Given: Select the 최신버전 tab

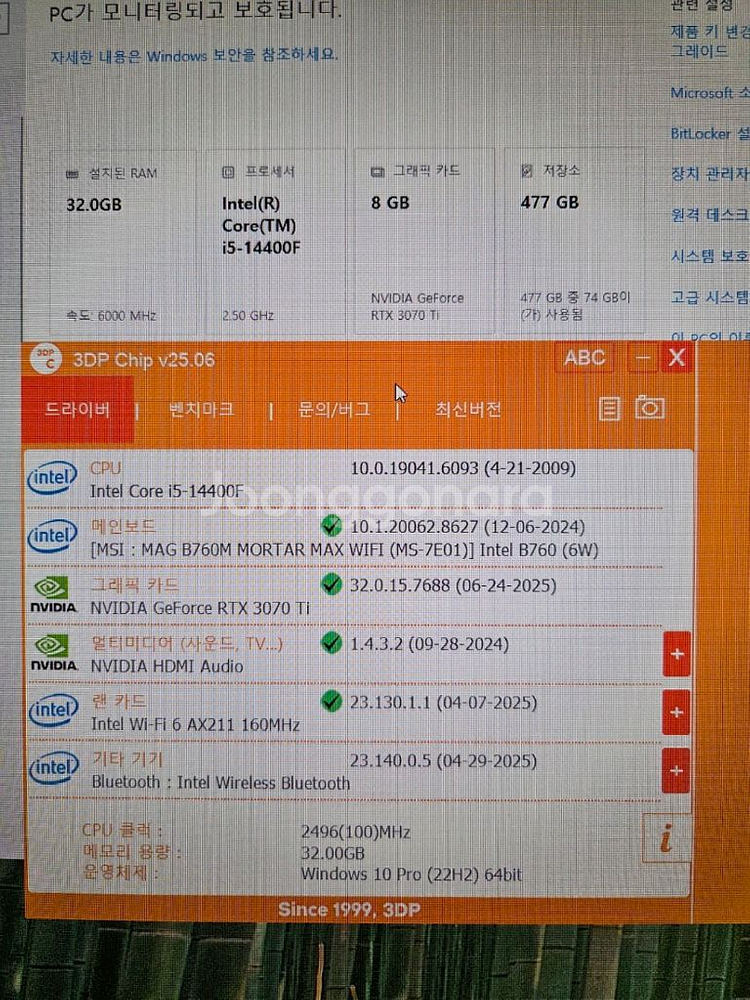Looking at the screenshot, I should (x=468, y=409).
